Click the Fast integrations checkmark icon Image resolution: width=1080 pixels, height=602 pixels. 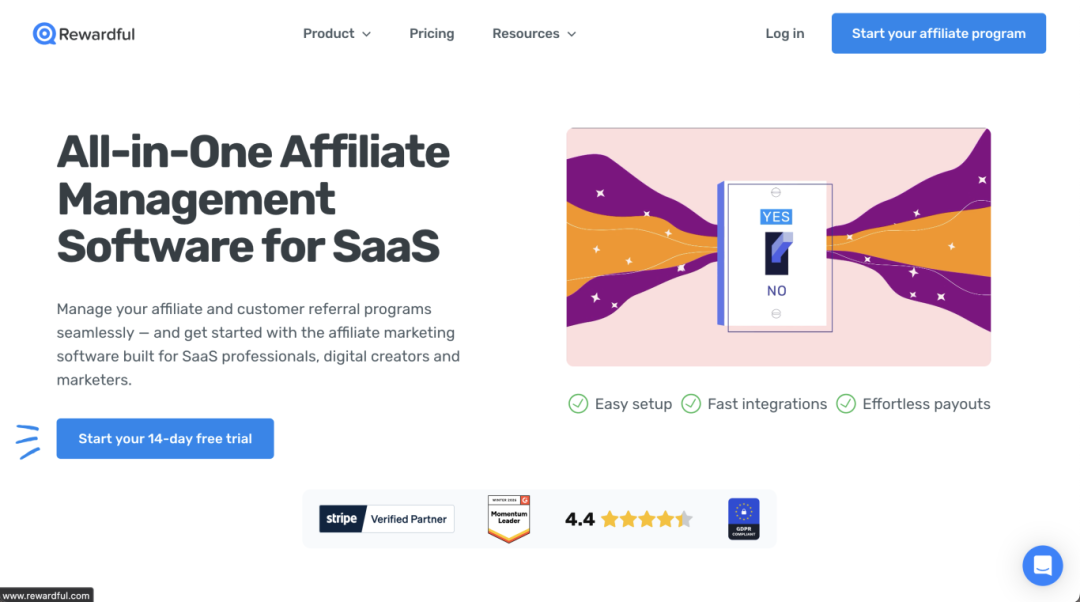tap(691, 404)
